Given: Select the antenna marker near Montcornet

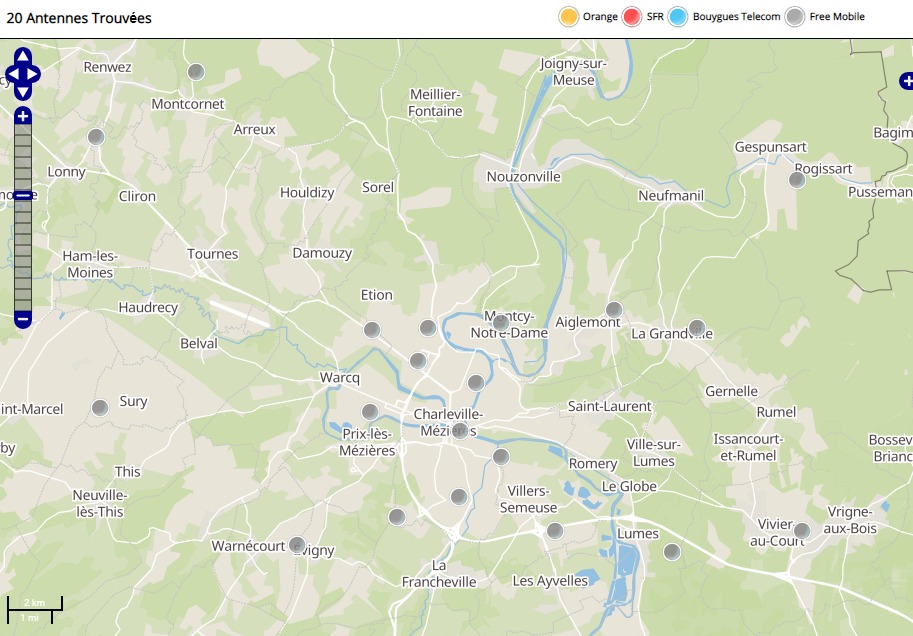Looking at the screenshot, I should 196,72.
